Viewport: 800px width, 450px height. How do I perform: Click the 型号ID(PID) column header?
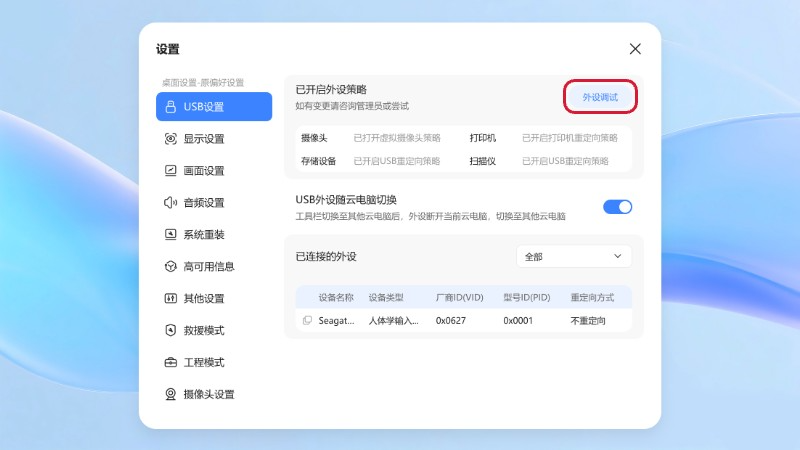[527, 297]
